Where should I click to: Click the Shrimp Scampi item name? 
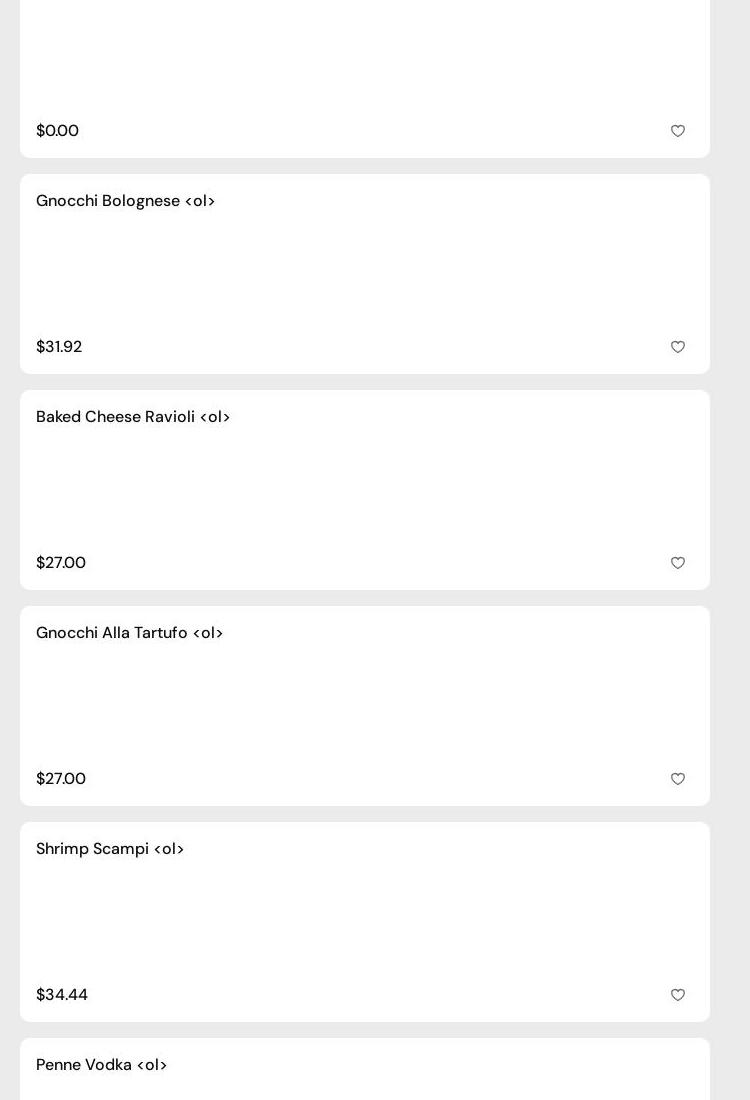[x=110, y=849]
